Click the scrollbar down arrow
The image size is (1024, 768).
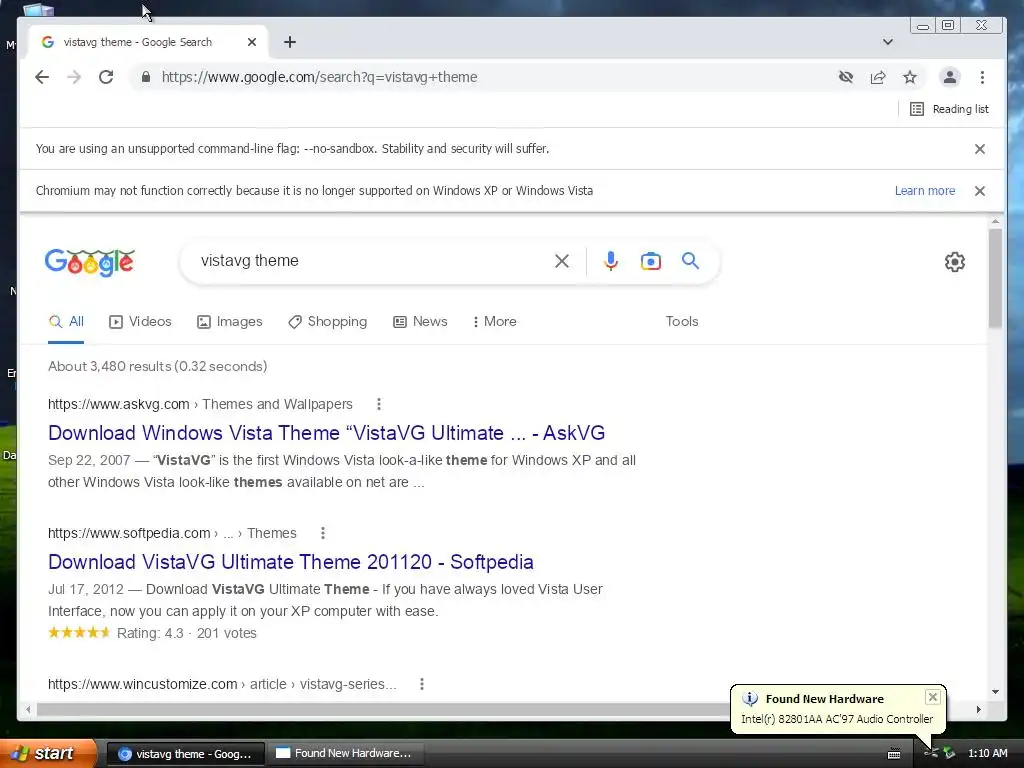[995, 692]
